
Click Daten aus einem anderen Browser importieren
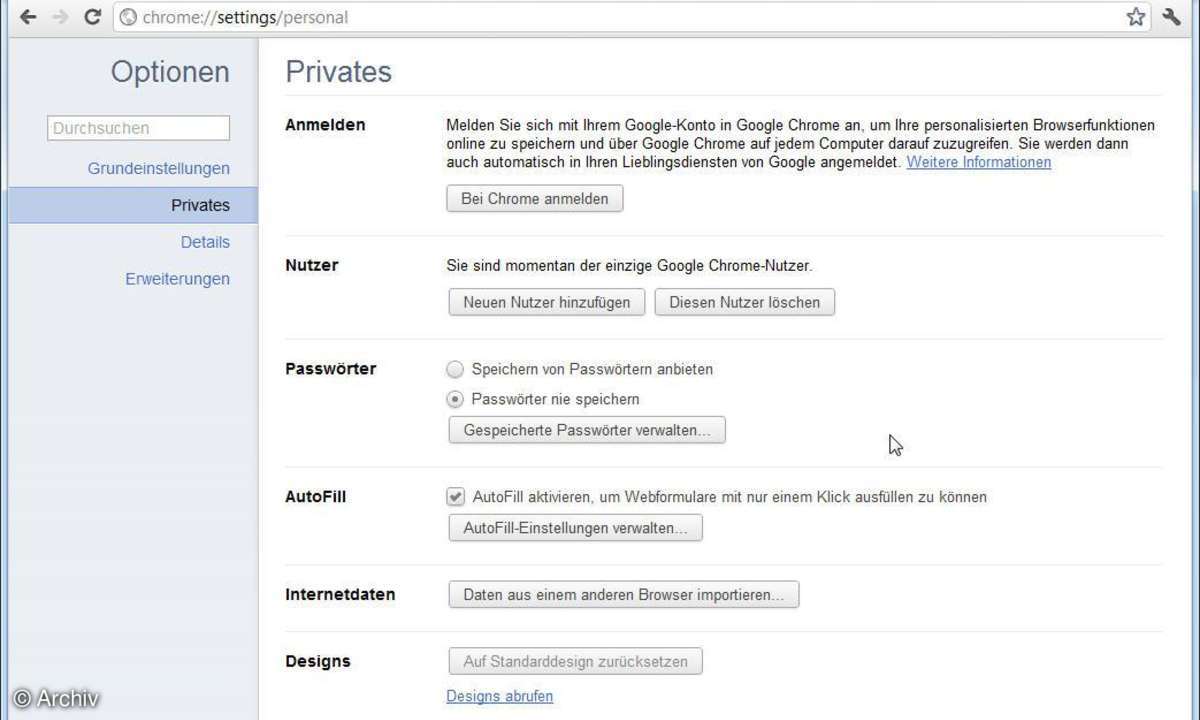[x=624, y=594]
